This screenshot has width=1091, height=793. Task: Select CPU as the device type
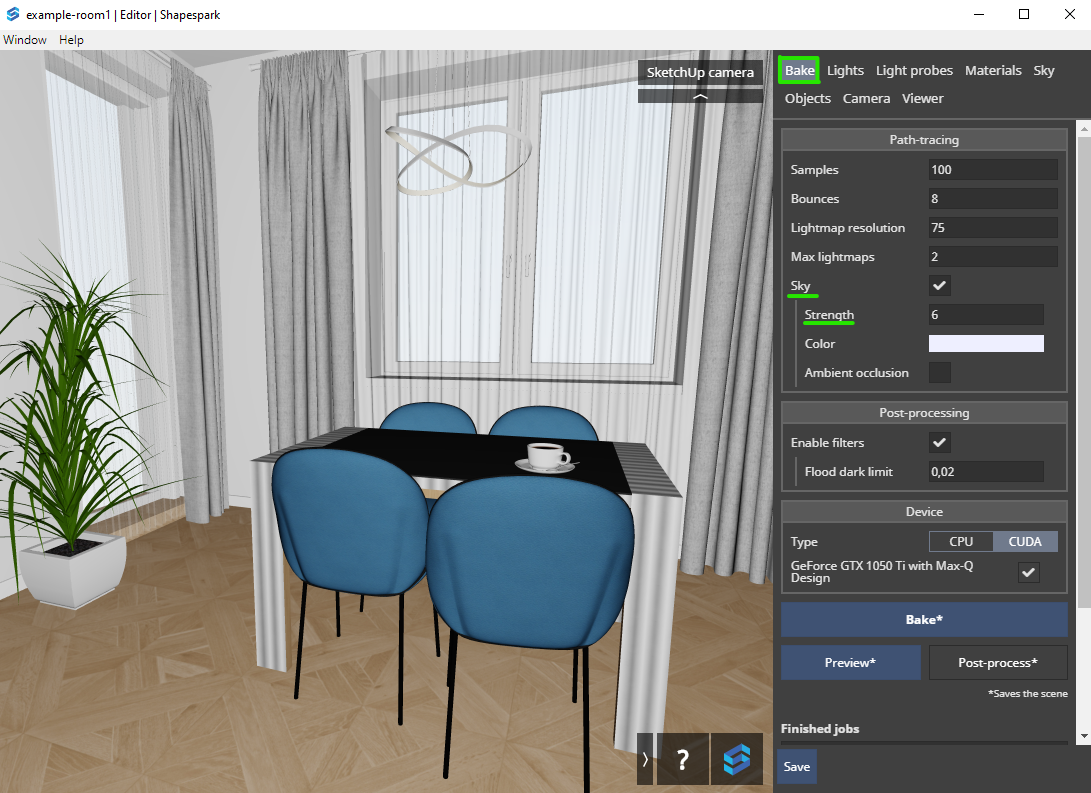(x=960, y=541)
